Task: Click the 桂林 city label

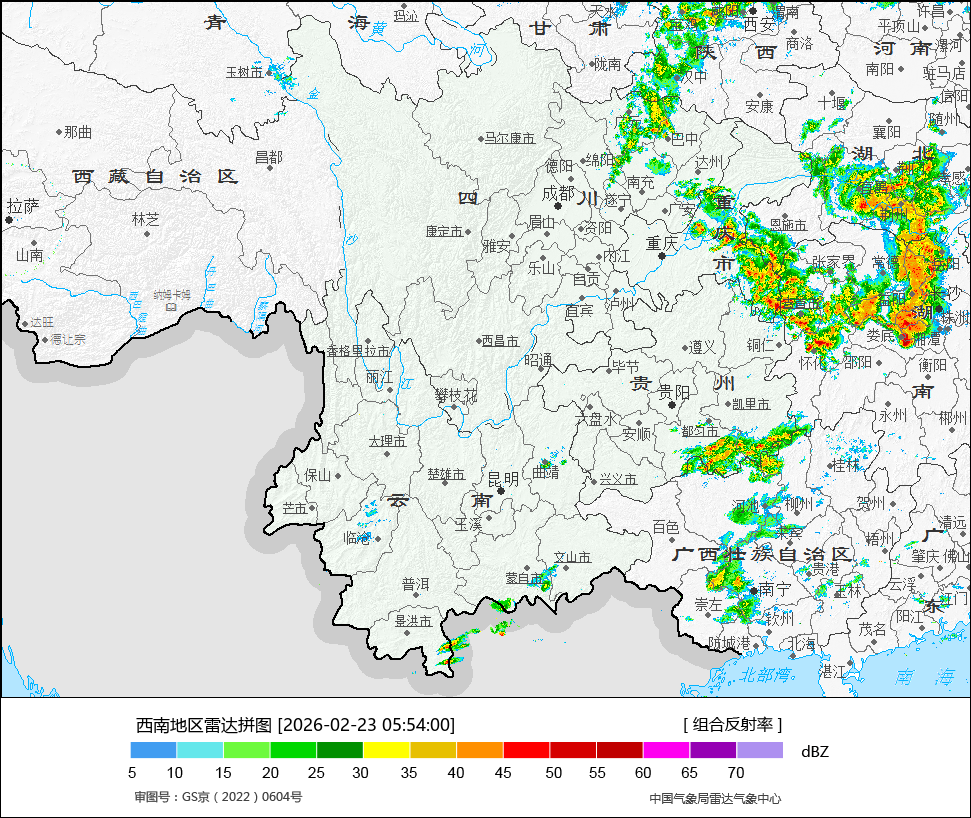Action: [x=846, y=464]
